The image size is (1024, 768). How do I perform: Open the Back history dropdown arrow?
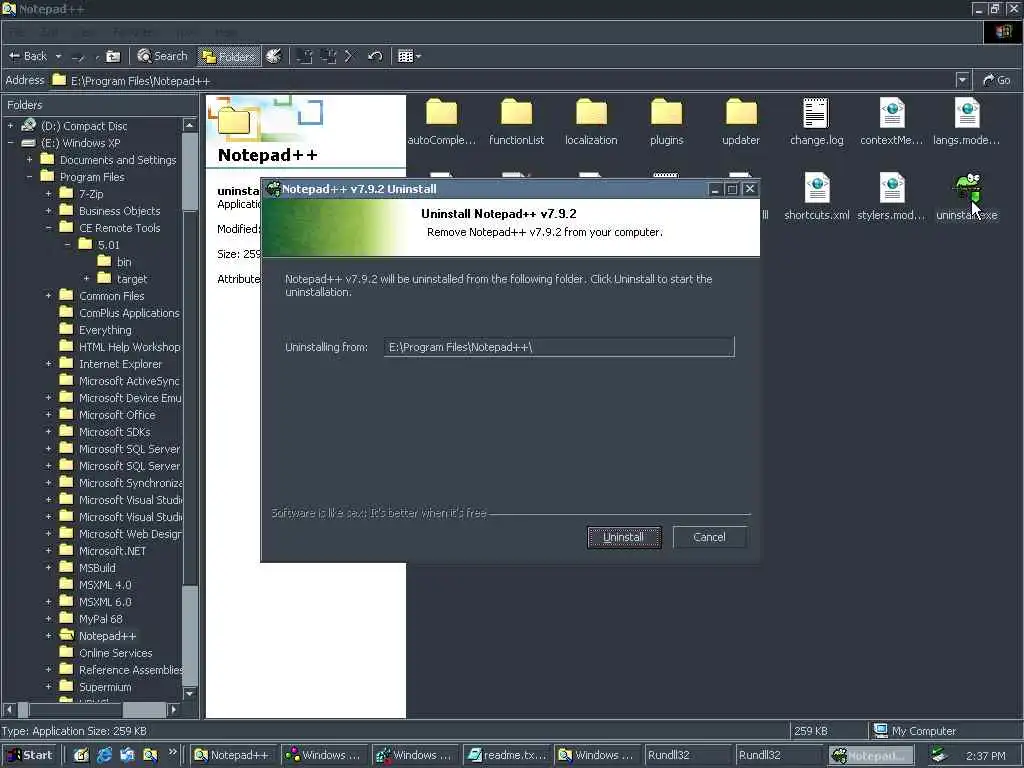[x=58, y=56]
